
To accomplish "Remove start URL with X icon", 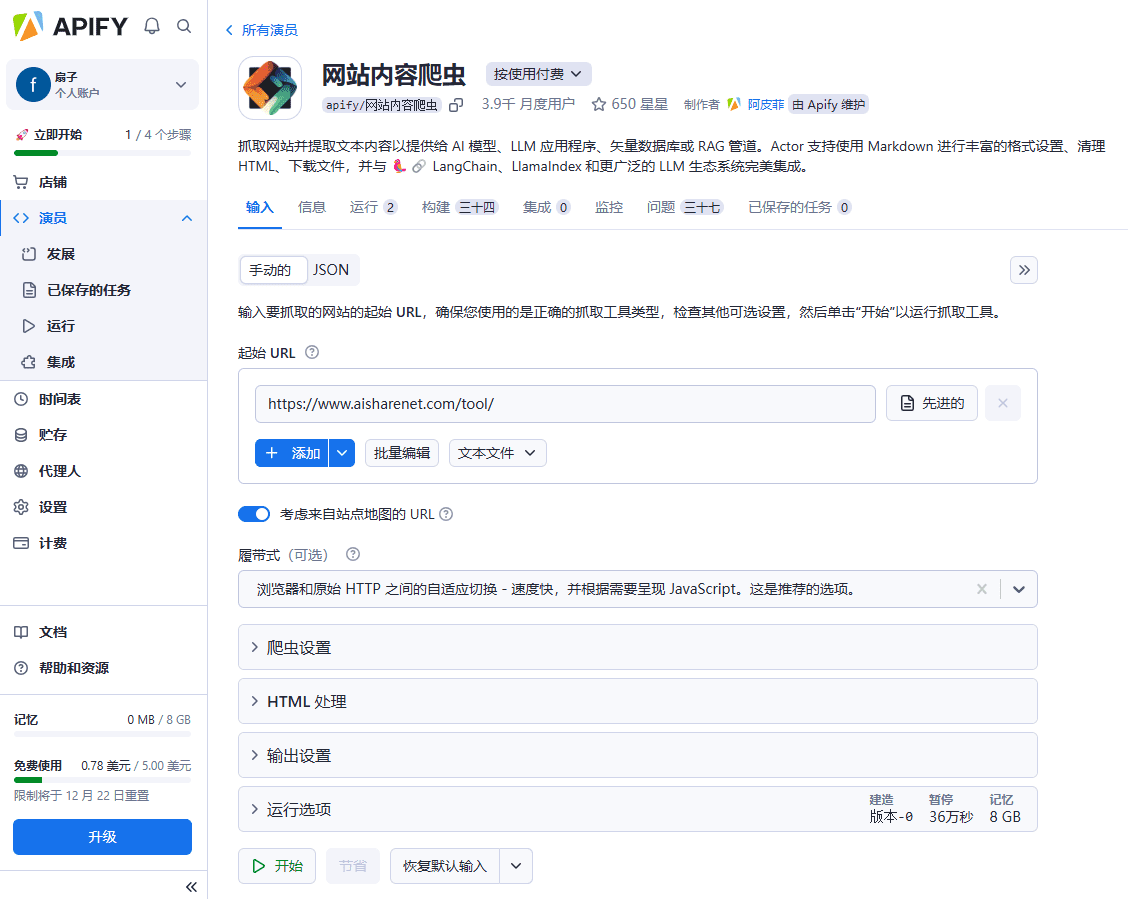I will click(x=1002, y=403).
